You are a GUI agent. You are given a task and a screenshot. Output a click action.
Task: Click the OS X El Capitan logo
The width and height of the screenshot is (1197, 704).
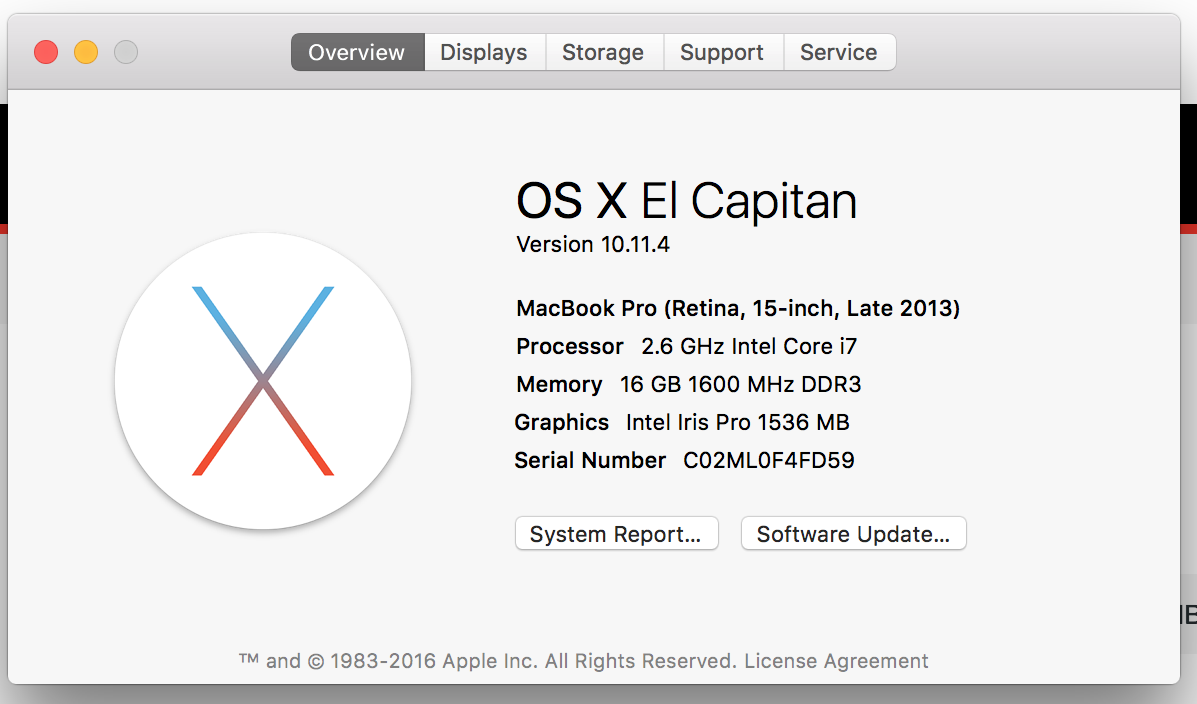click(x=262, y=381)
